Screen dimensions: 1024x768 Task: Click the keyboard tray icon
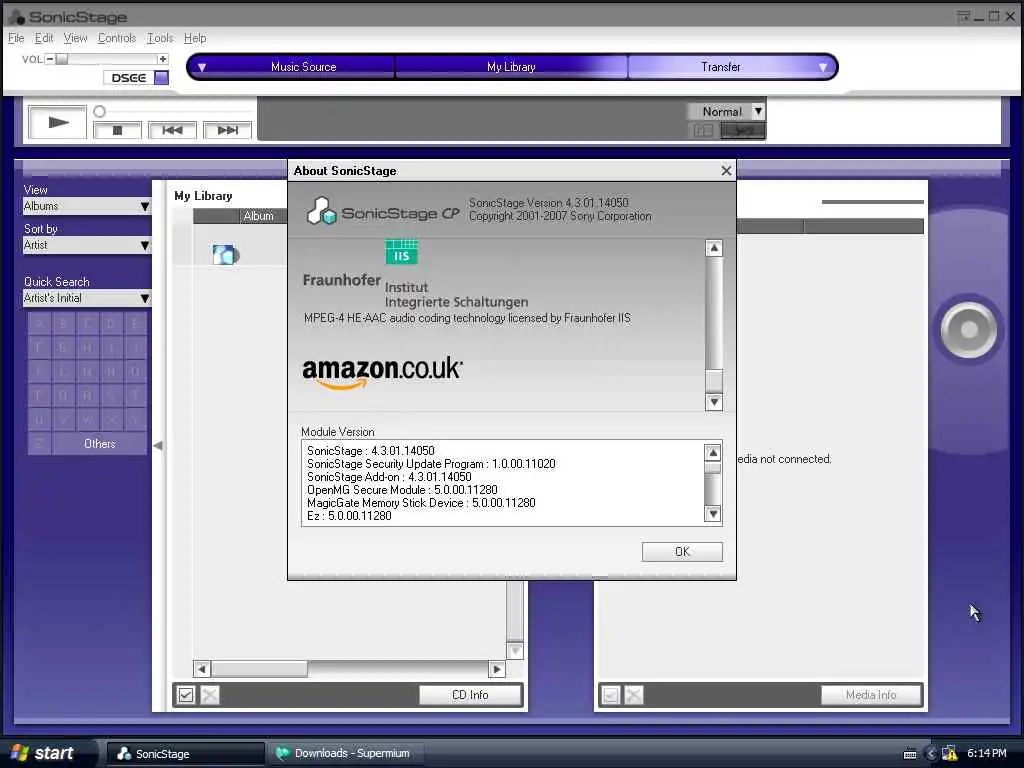click(x=910, y=754)
